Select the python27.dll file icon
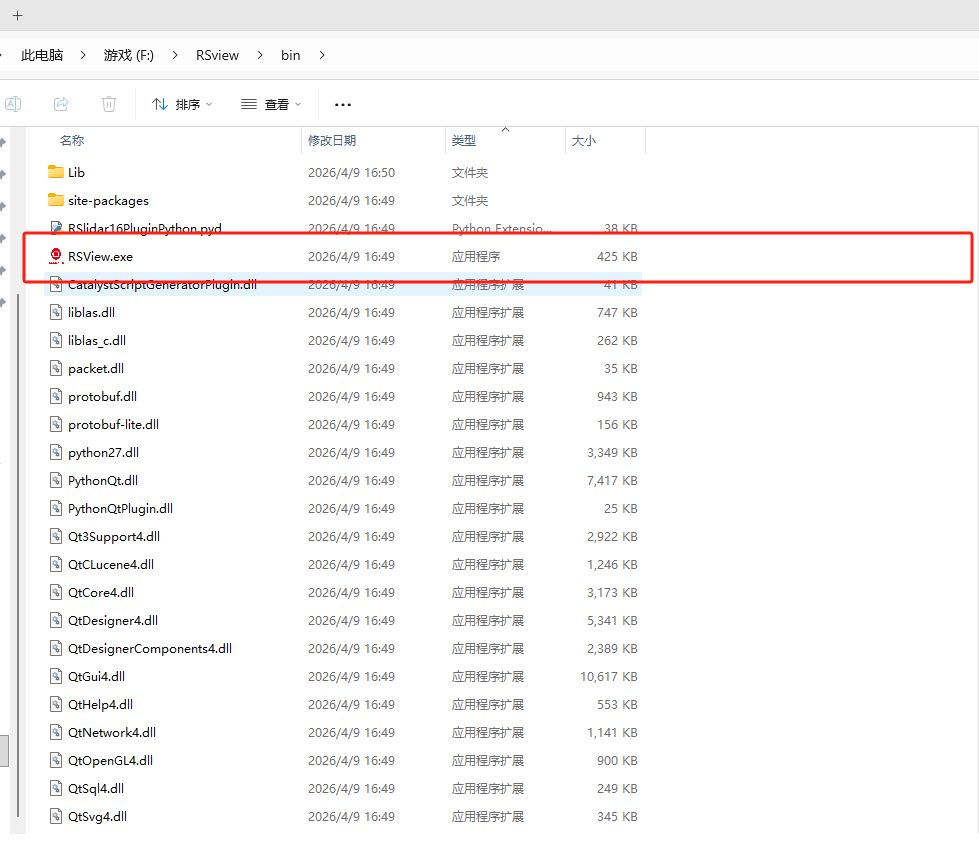Image resolution: width=979 pixels, height=853 pixels. click(x=56, y=452)
